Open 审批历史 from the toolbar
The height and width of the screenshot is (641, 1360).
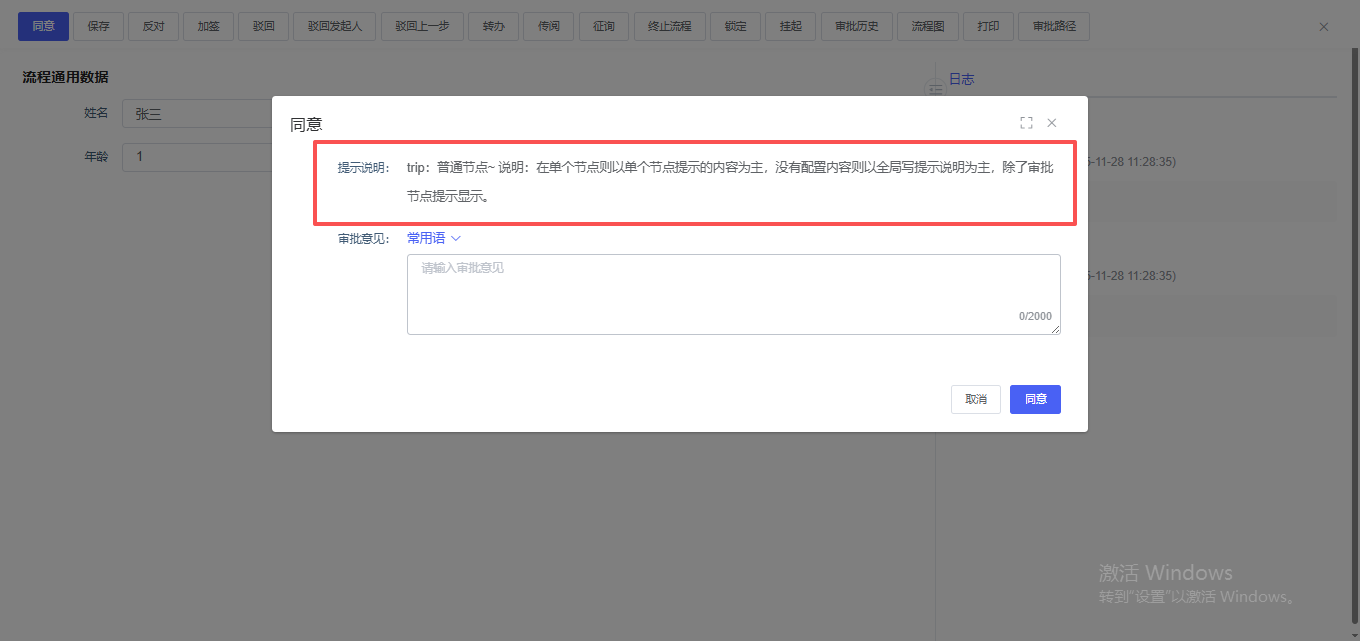(x=857, y=27)
